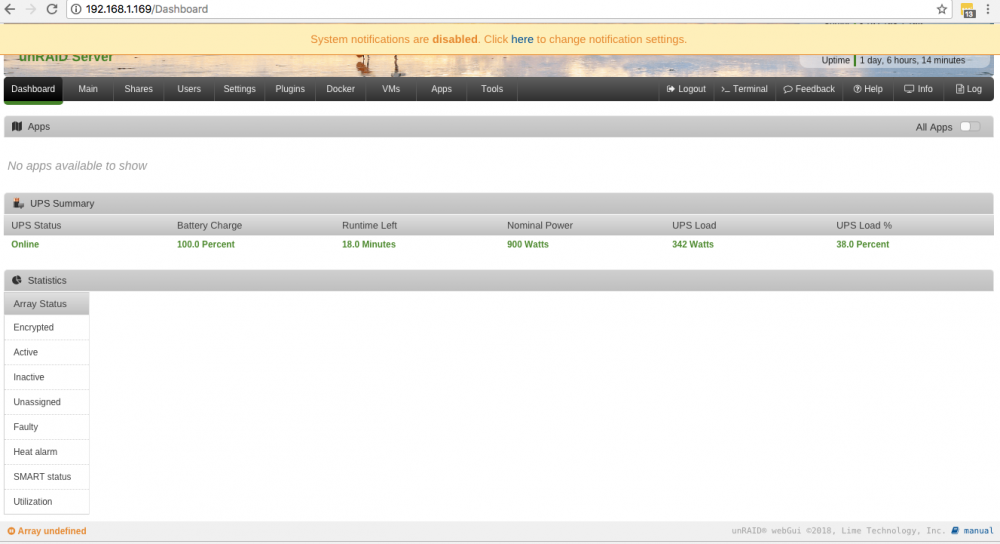Click the Statistics pie chart icon
This screenshot has height=544, width=1000.
pos(17,280)
